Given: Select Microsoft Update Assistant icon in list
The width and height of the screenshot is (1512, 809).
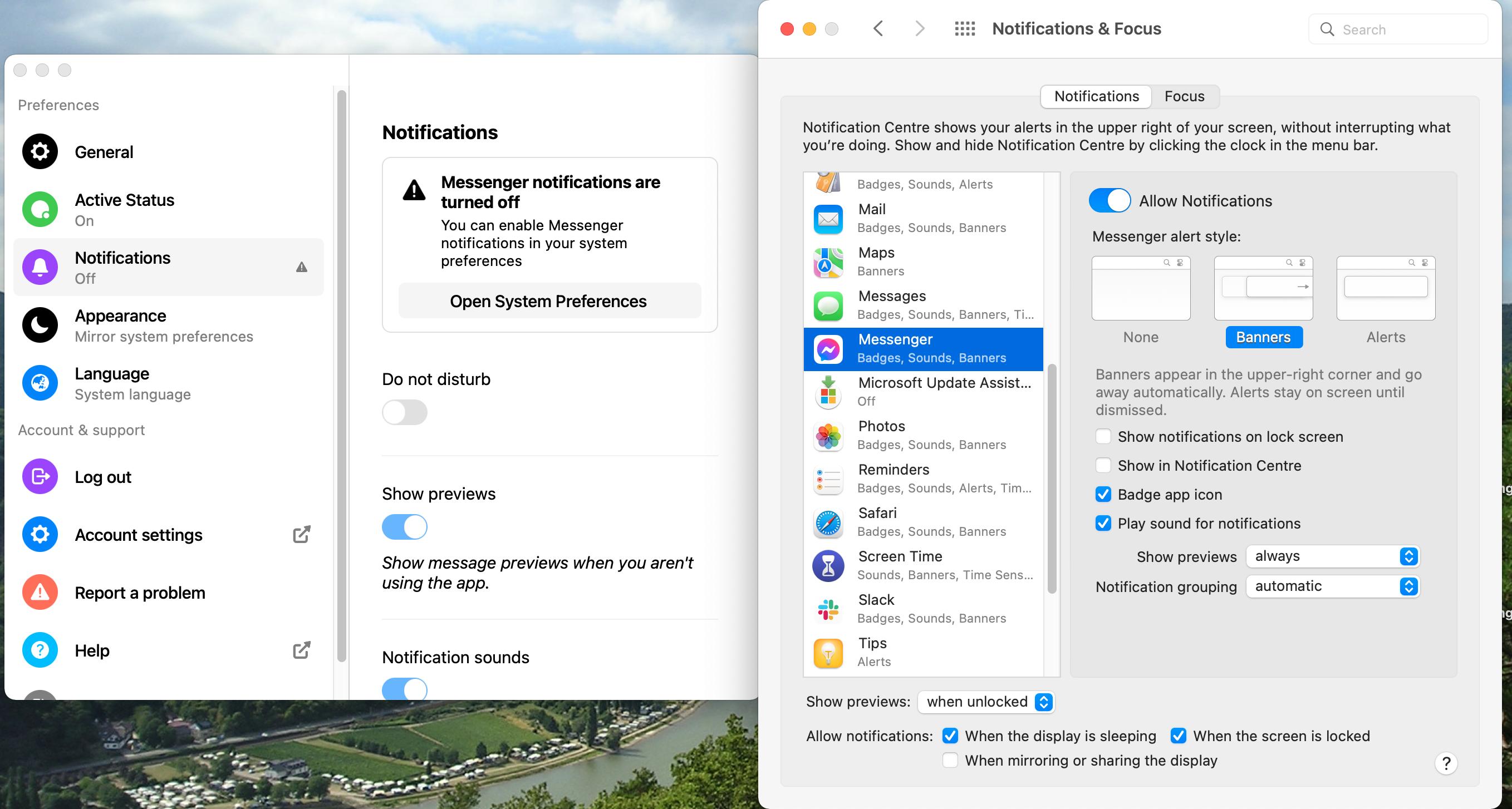Looking at the screenshot, I should [x=828, y=392].
